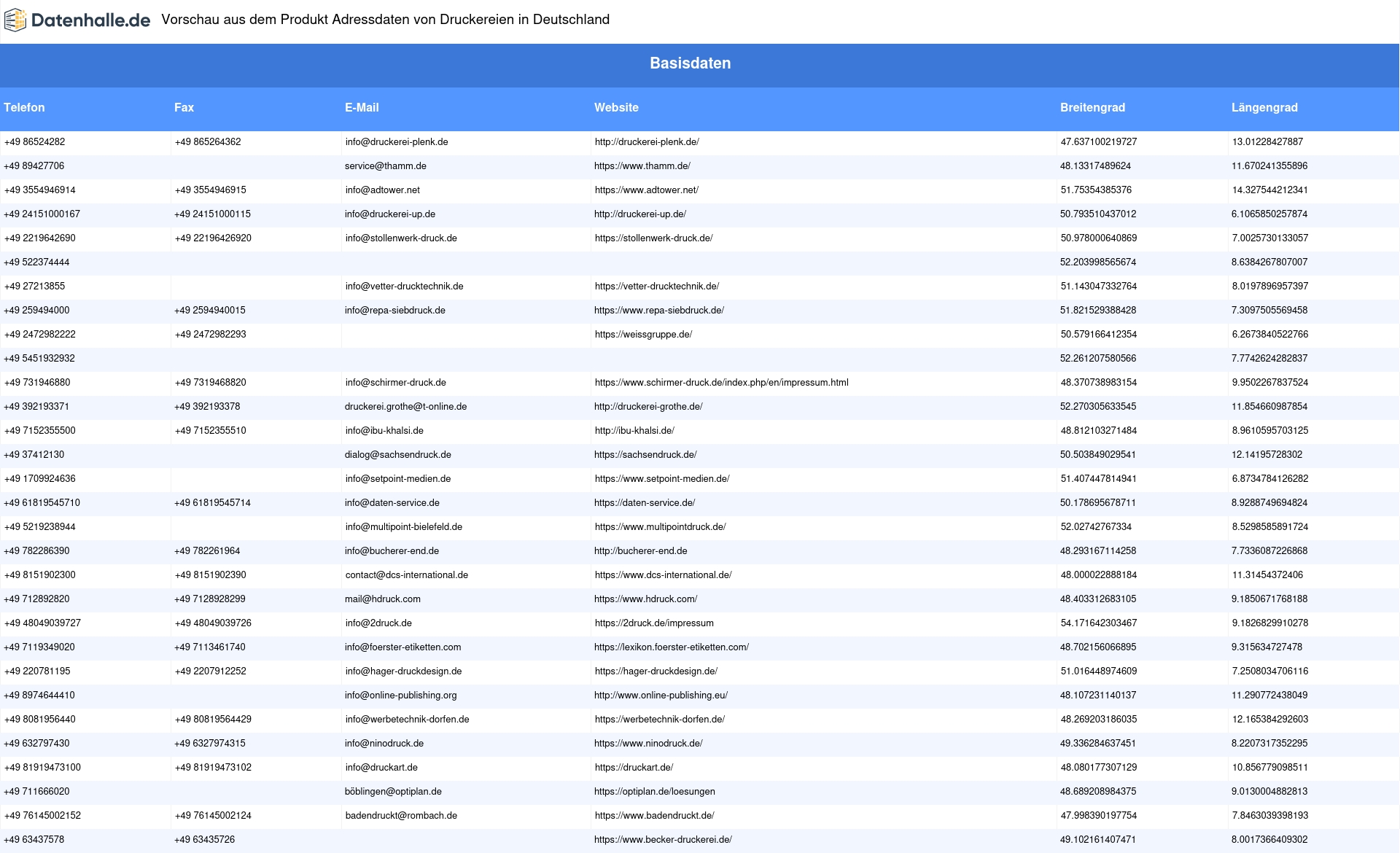Screen dimensions: 1400x853
Task: Select email service@thamm.de
Action: pos(386,166)
